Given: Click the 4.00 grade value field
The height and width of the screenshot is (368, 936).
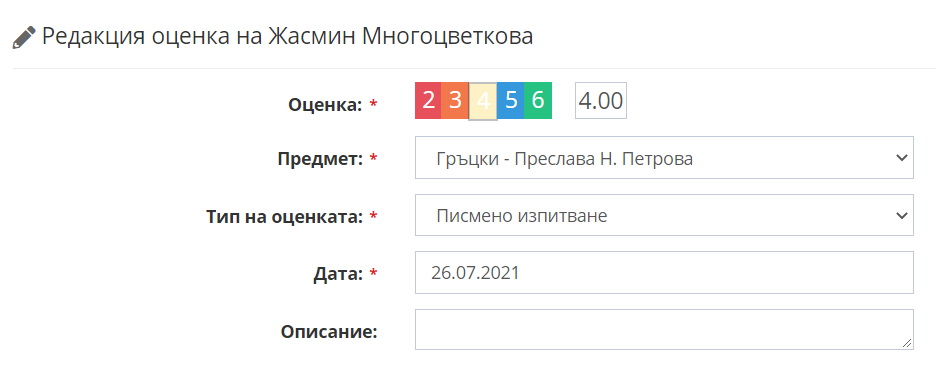Looking at the screenshot, I should (601, 100).
